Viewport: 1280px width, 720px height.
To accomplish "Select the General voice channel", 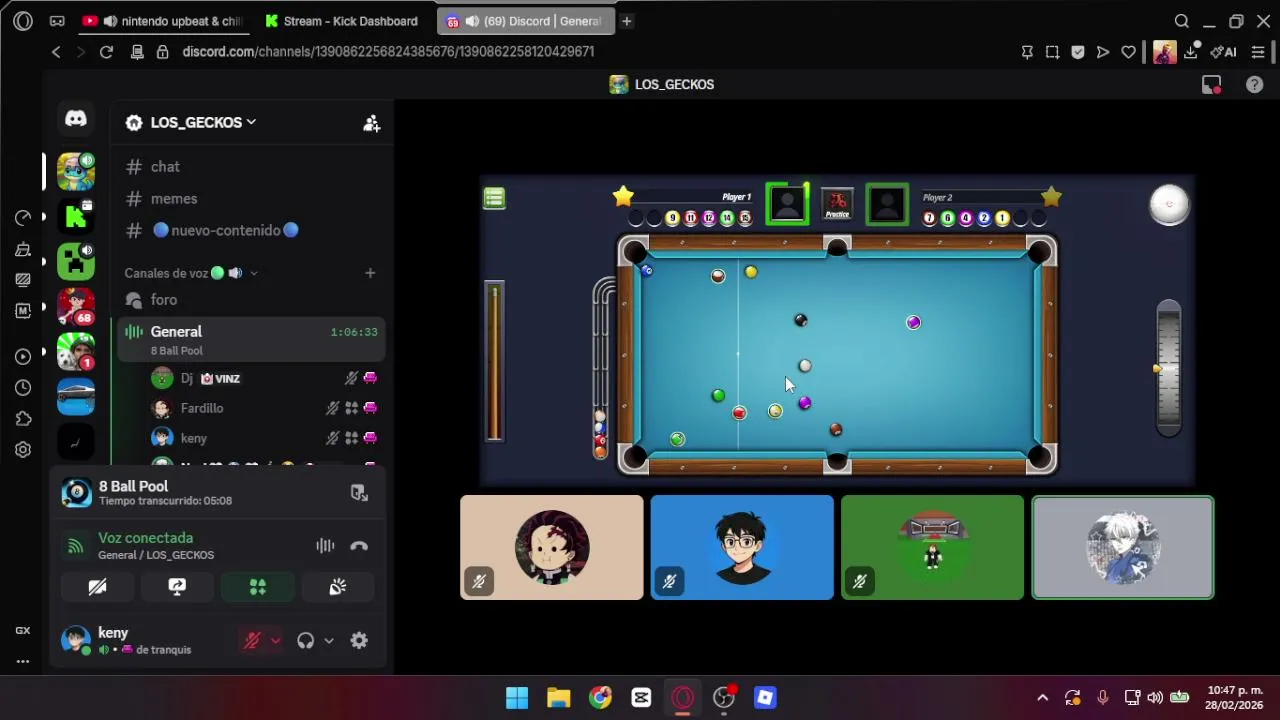I will 252,340.
